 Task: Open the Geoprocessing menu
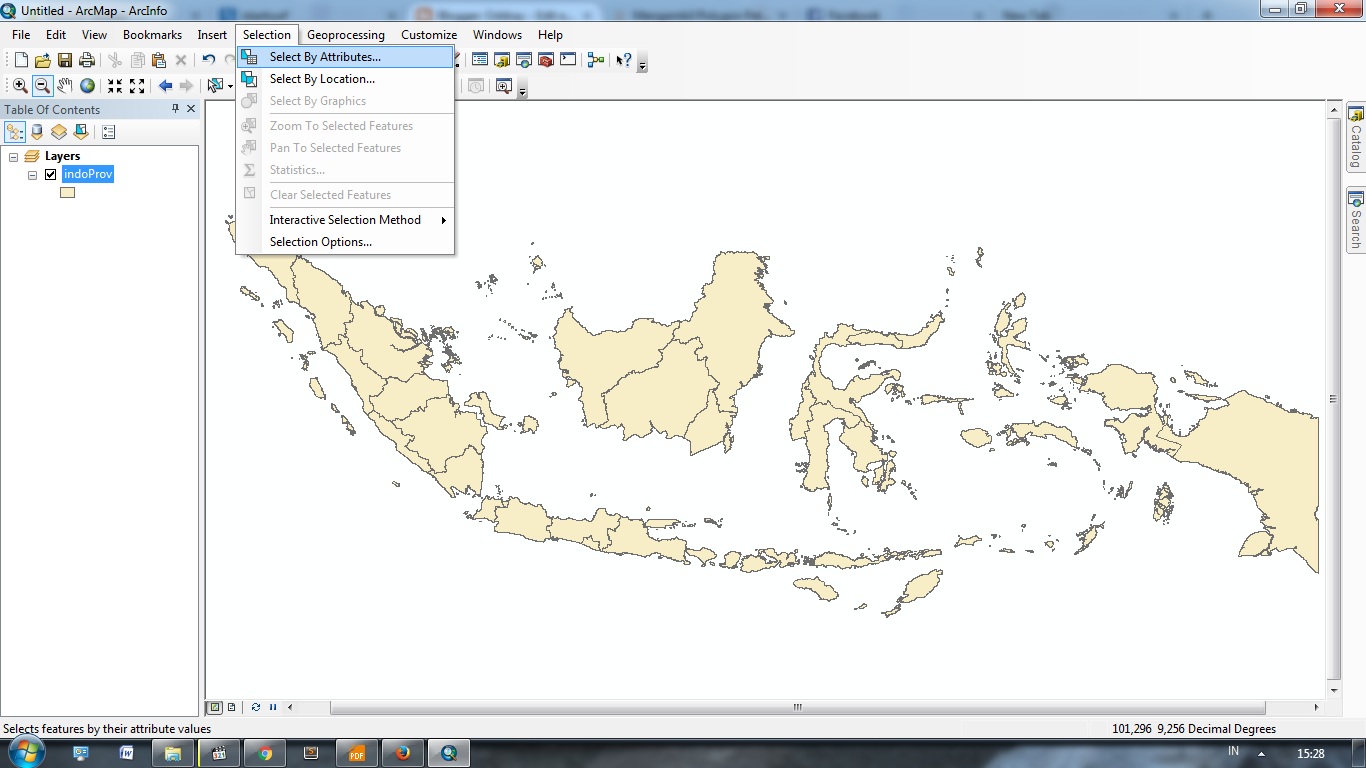pos(345,34)
